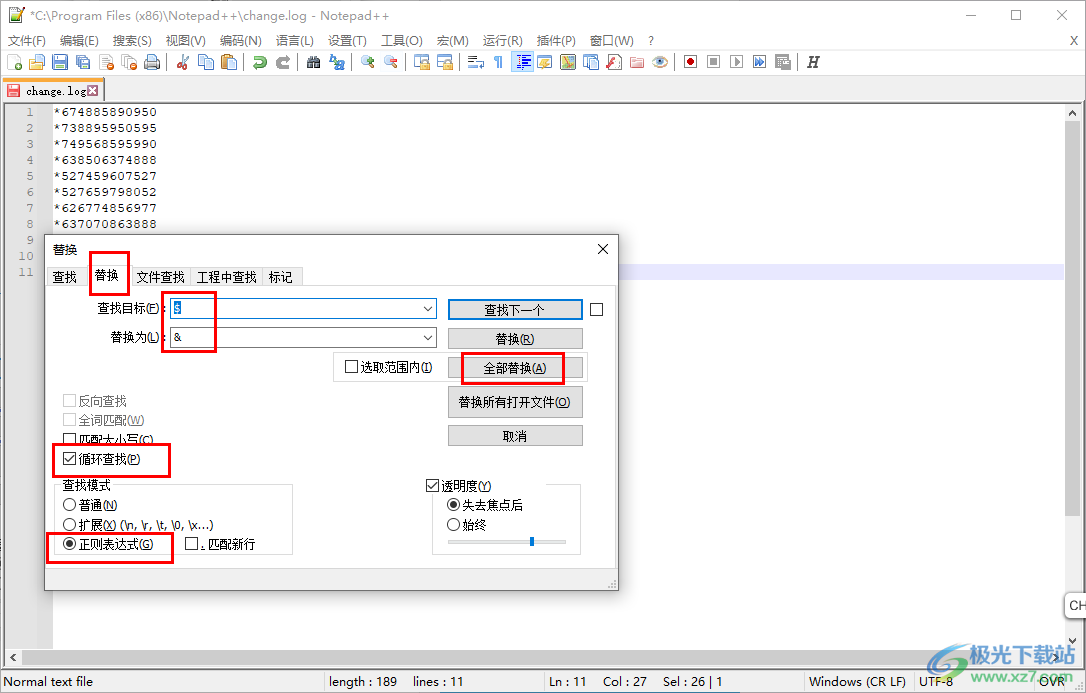
Task: Switch to the 文件查找 tab
Action: click(x=160, y=277)
